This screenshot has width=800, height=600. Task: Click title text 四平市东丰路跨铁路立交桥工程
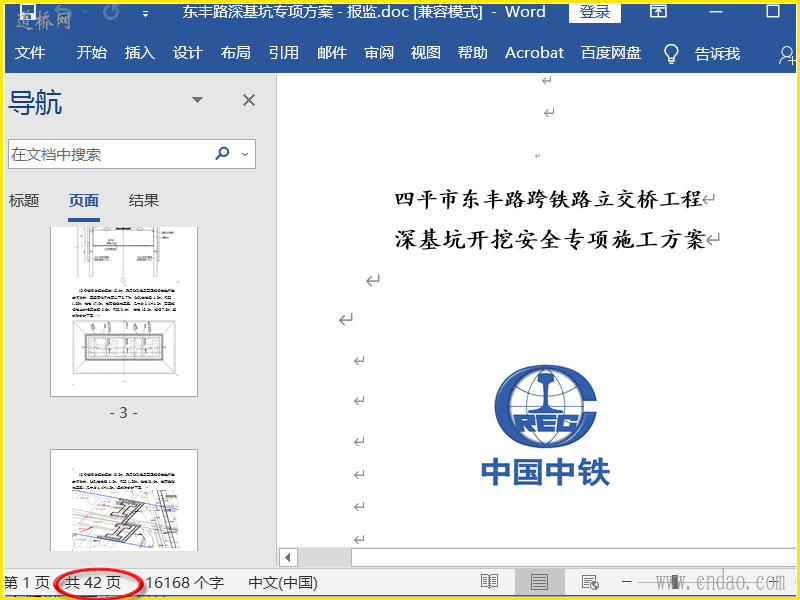(x=548, y=199)
